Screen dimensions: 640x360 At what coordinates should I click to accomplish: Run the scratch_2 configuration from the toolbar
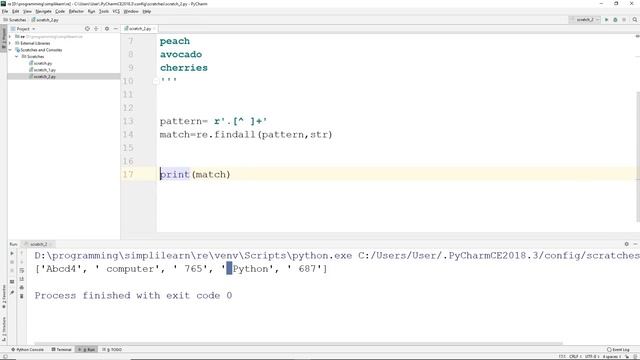(x=607, y=20)
